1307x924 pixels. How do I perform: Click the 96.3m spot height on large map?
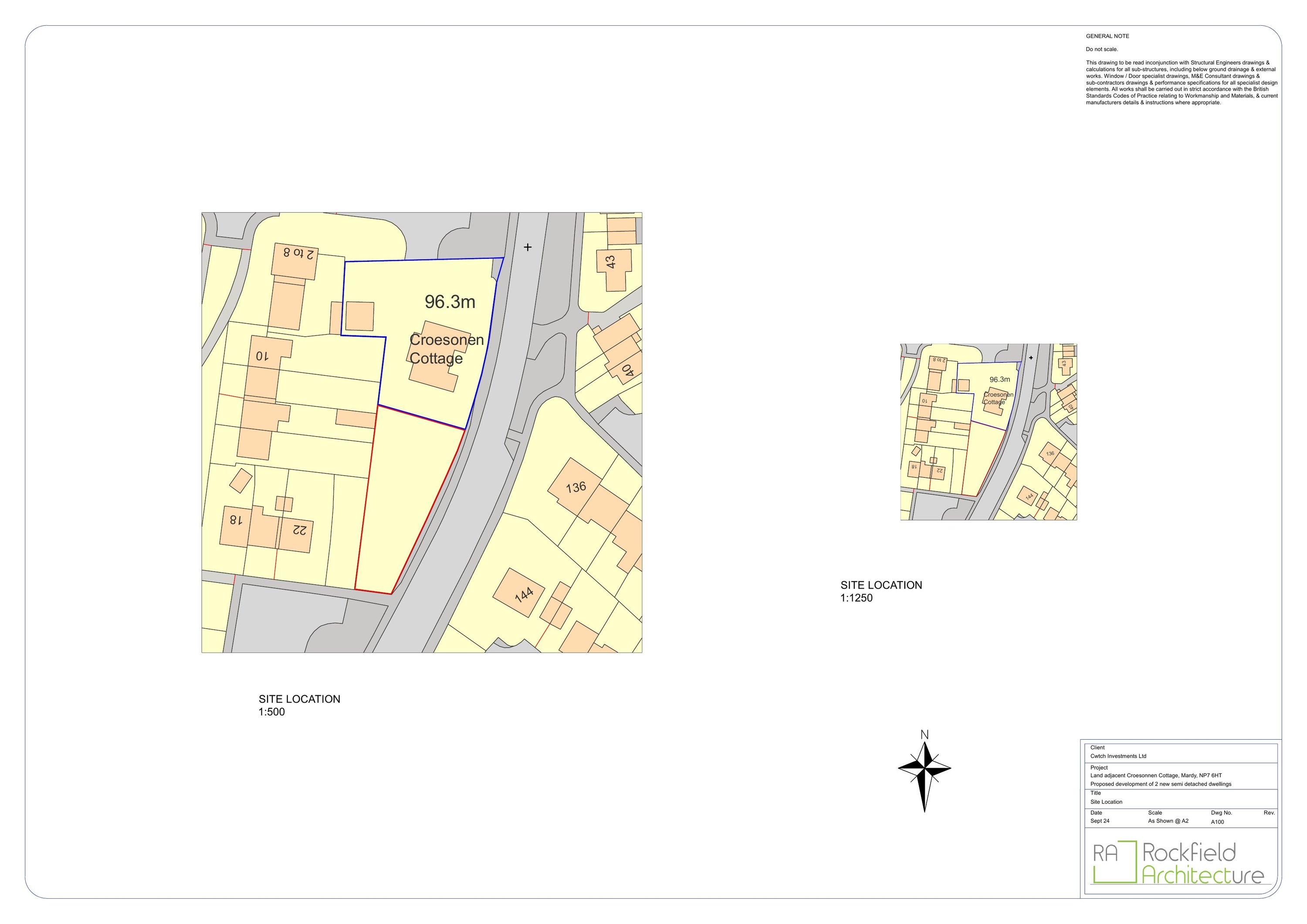click(450, 302)
